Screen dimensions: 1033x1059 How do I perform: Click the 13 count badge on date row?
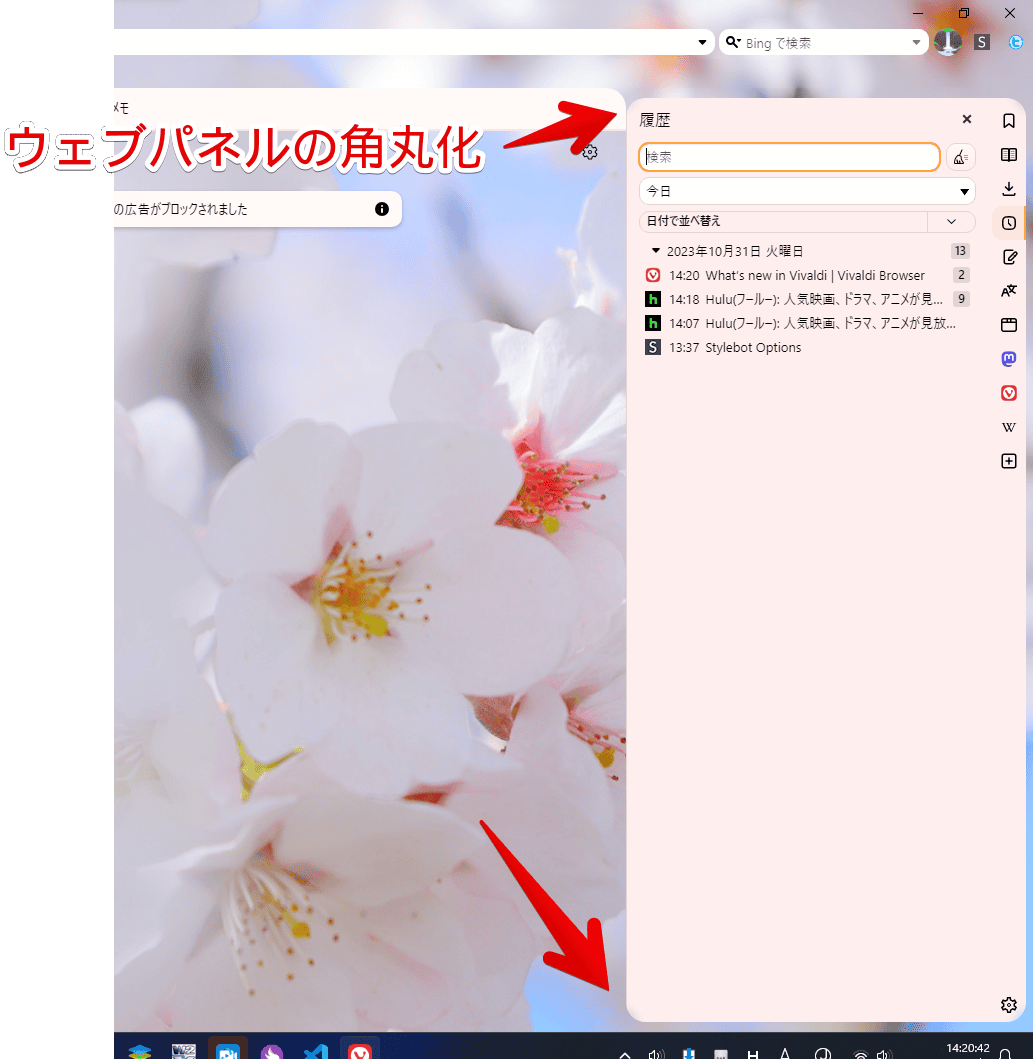pyautogui.click(x=960, y=251)
